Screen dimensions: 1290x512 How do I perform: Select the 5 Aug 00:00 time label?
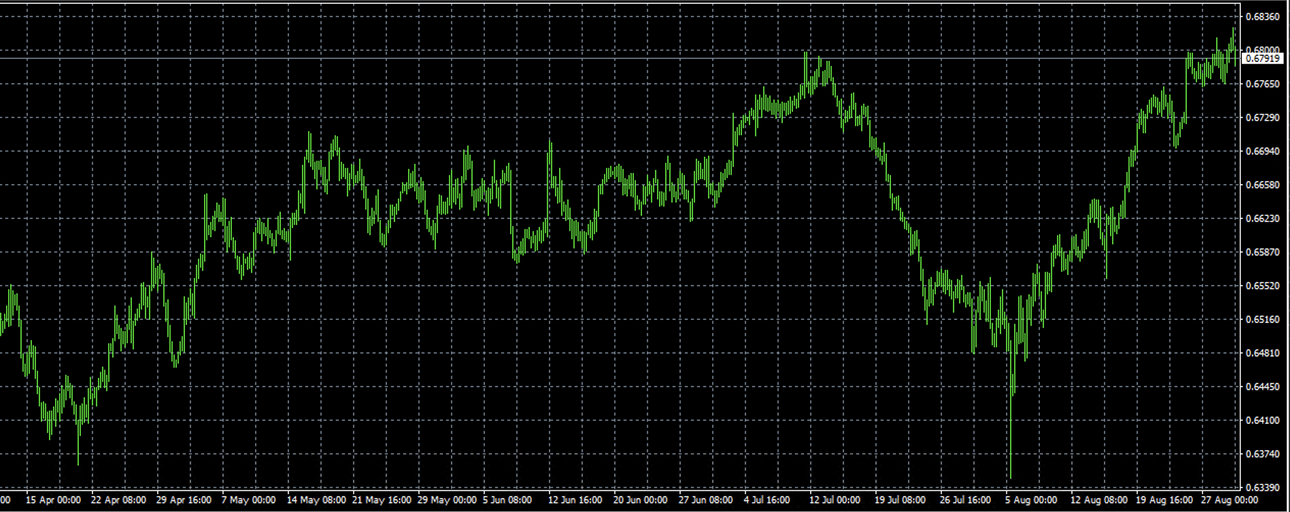pyautogui.click(x=1031, y=500)
